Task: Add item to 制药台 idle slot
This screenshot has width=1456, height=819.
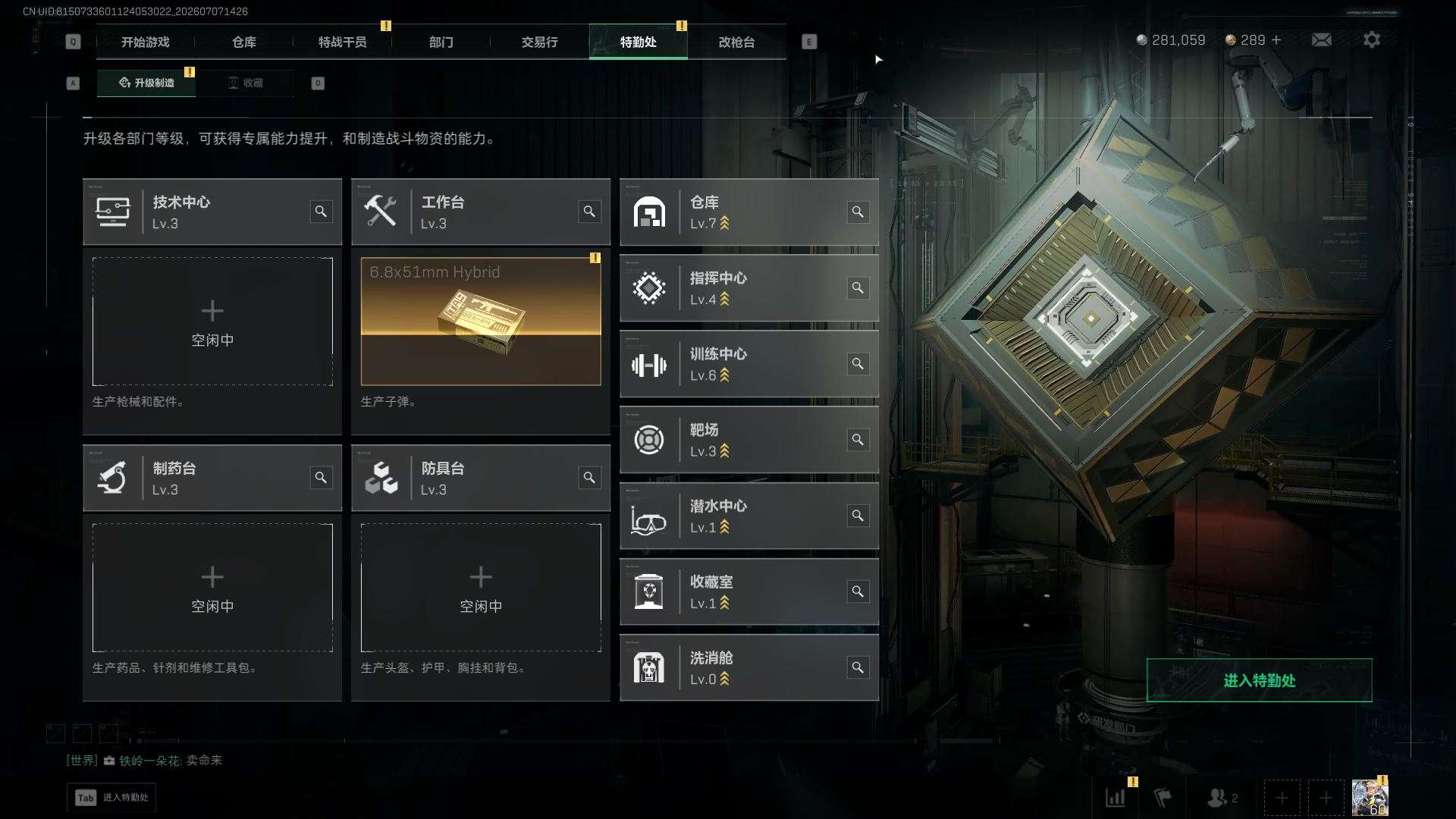Action: pos(212,588)
